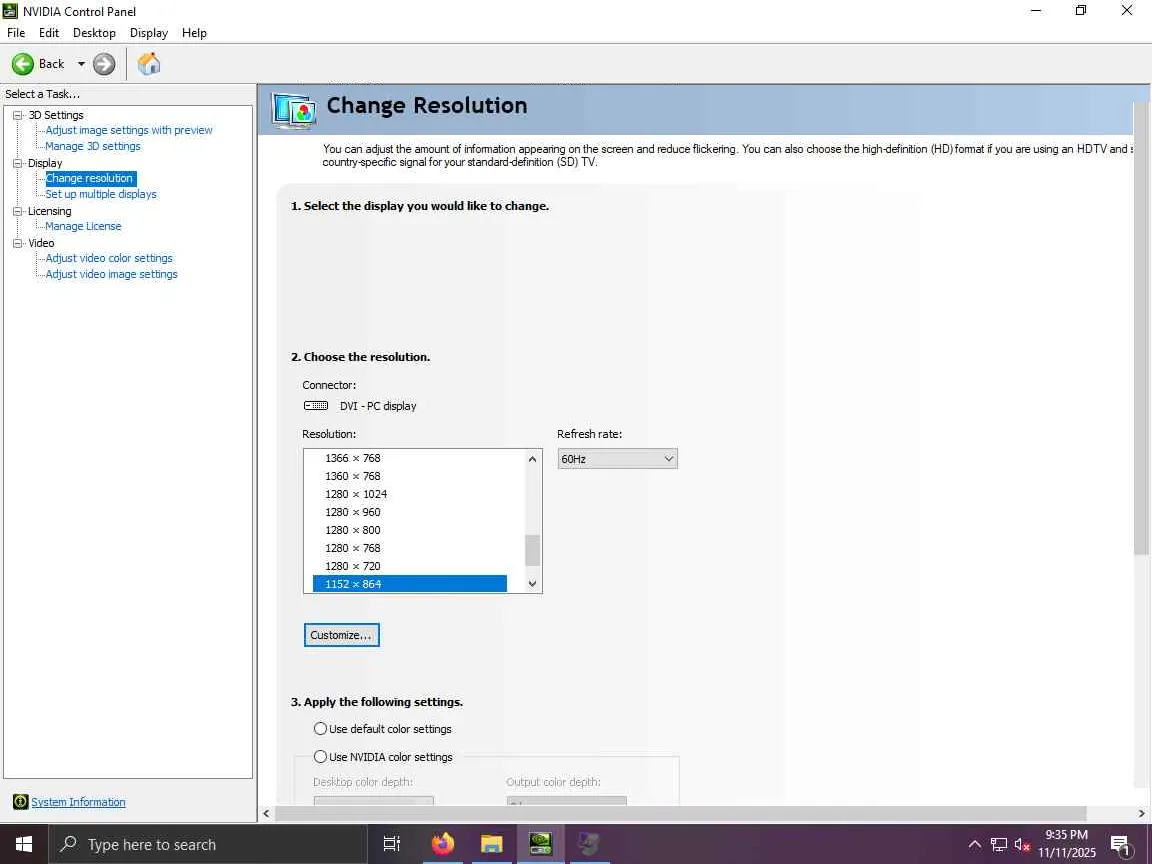This screenshot has width=1152, height=864.
Task: Click resolution list scroll down arrow
Action: [x=533, y=584]
